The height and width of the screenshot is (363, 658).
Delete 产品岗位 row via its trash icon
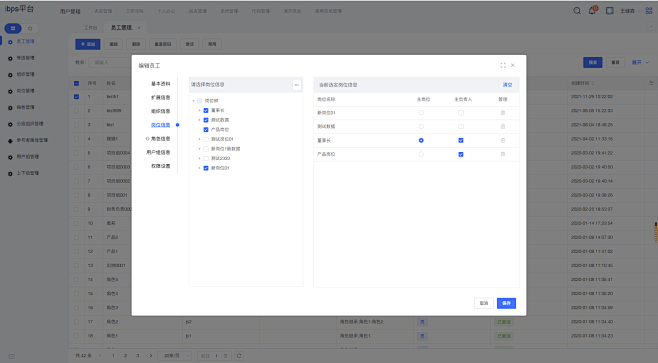click(503, 154)
